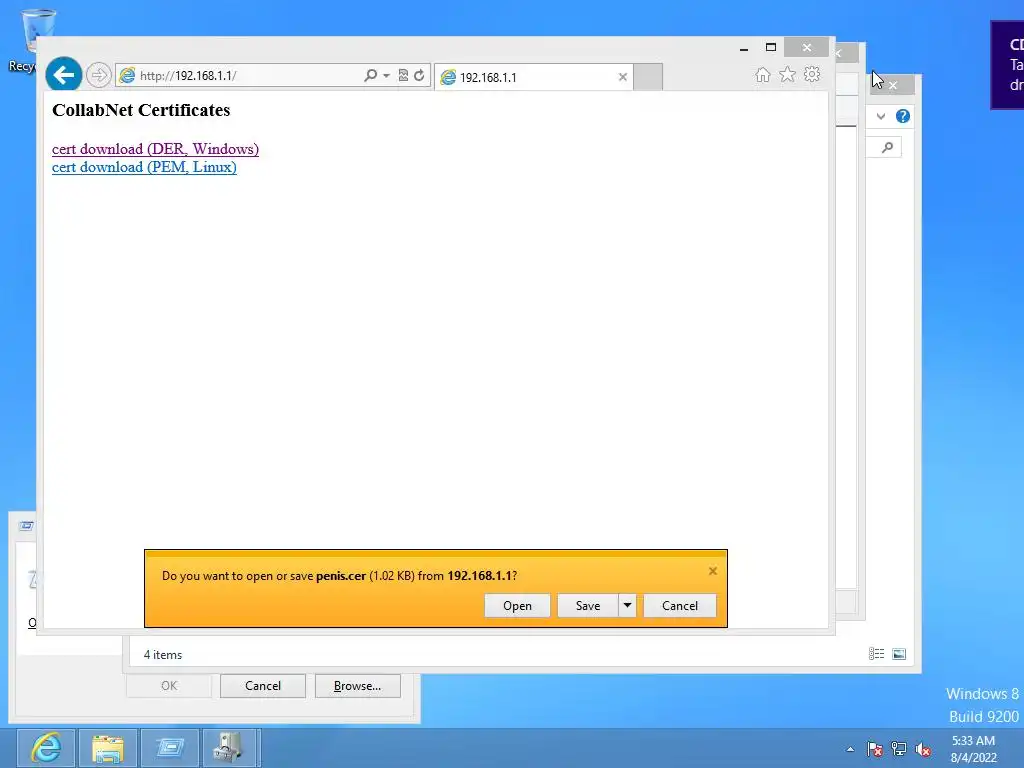Screen dimensions: 1024x768
Task: Open File Explorer from the taskbar
Action: click(x=108, y=748)
